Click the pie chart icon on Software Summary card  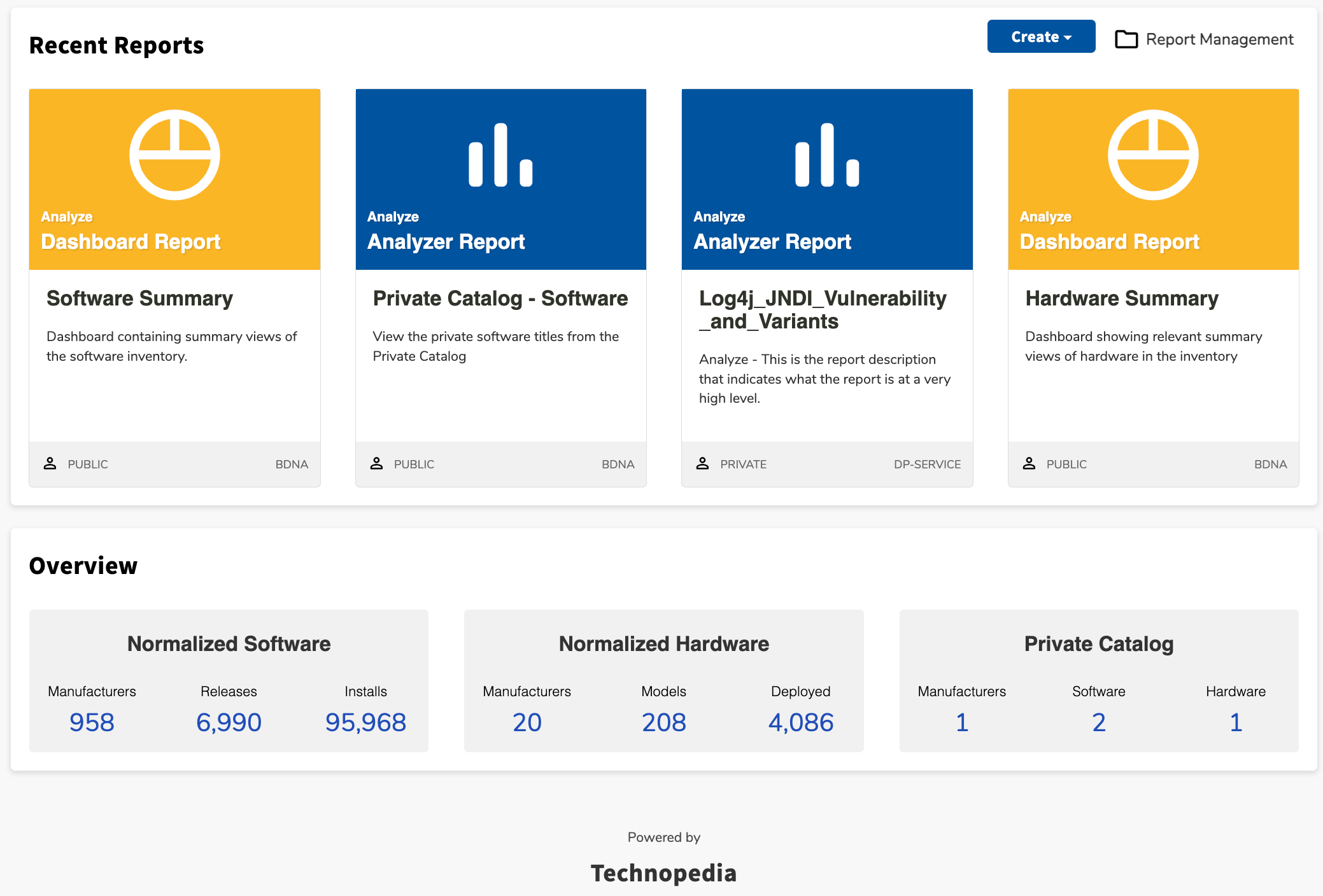173,153
